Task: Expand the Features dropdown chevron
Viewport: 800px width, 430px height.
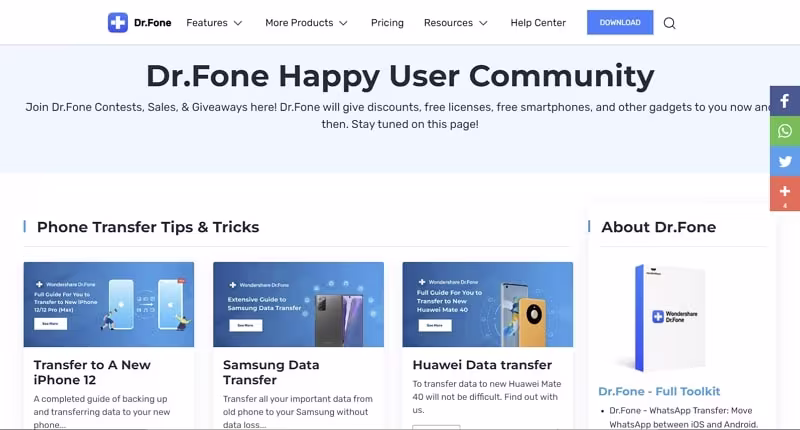Action: click(238, 23)
